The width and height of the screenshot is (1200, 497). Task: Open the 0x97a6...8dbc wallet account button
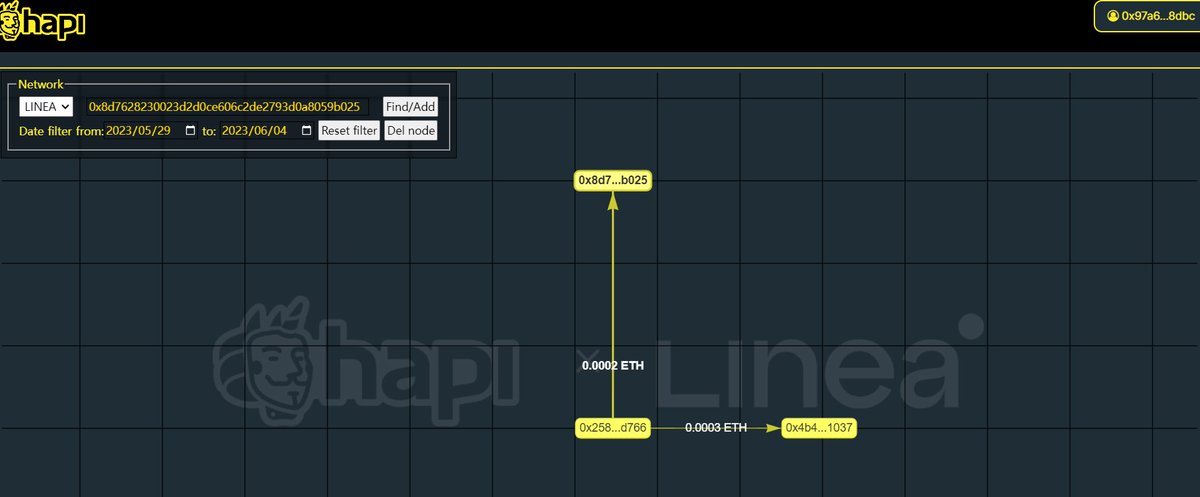point(1148,16)
